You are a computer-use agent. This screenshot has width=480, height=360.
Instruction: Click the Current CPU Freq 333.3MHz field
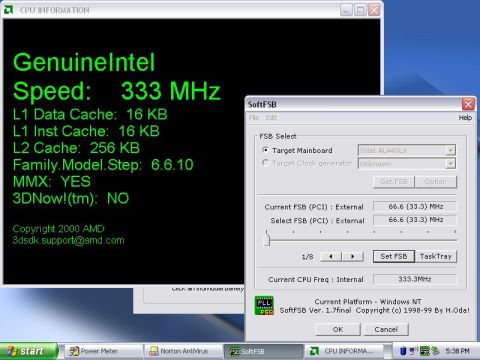[x=415, y=279]
